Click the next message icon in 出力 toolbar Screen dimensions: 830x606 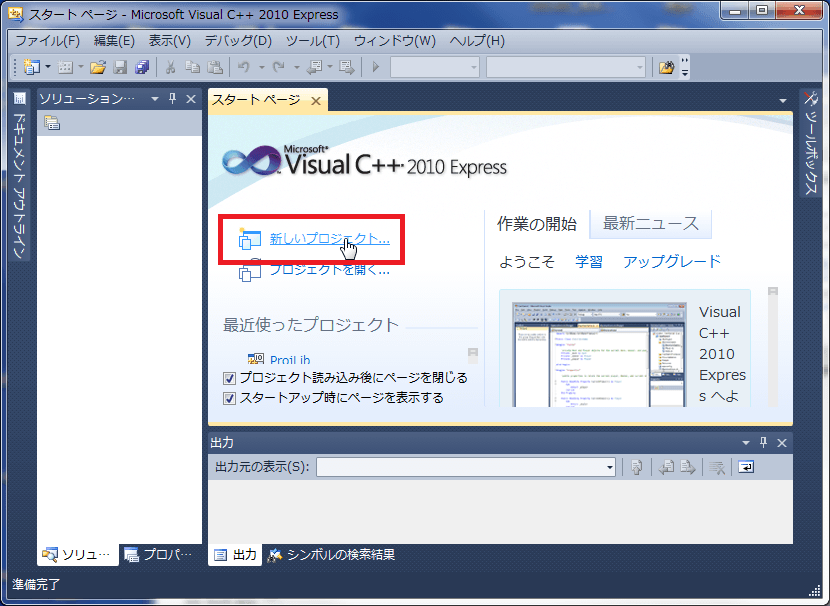coord(688,467)
